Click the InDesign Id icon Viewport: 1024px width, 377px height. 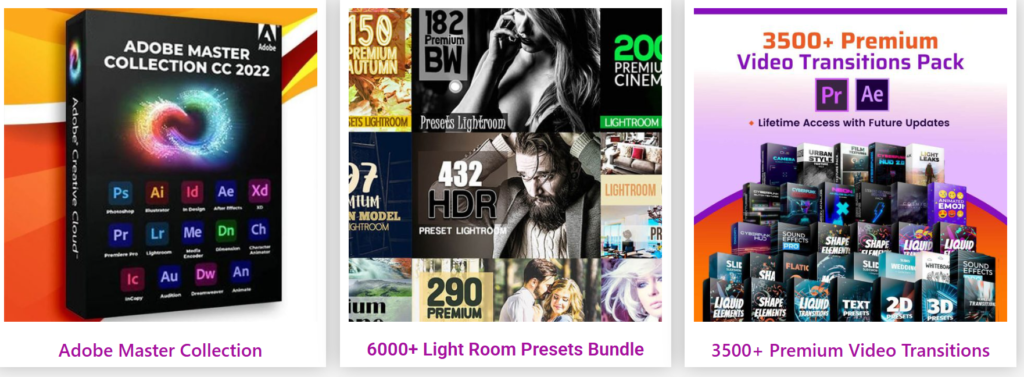[x=192, y=192]
